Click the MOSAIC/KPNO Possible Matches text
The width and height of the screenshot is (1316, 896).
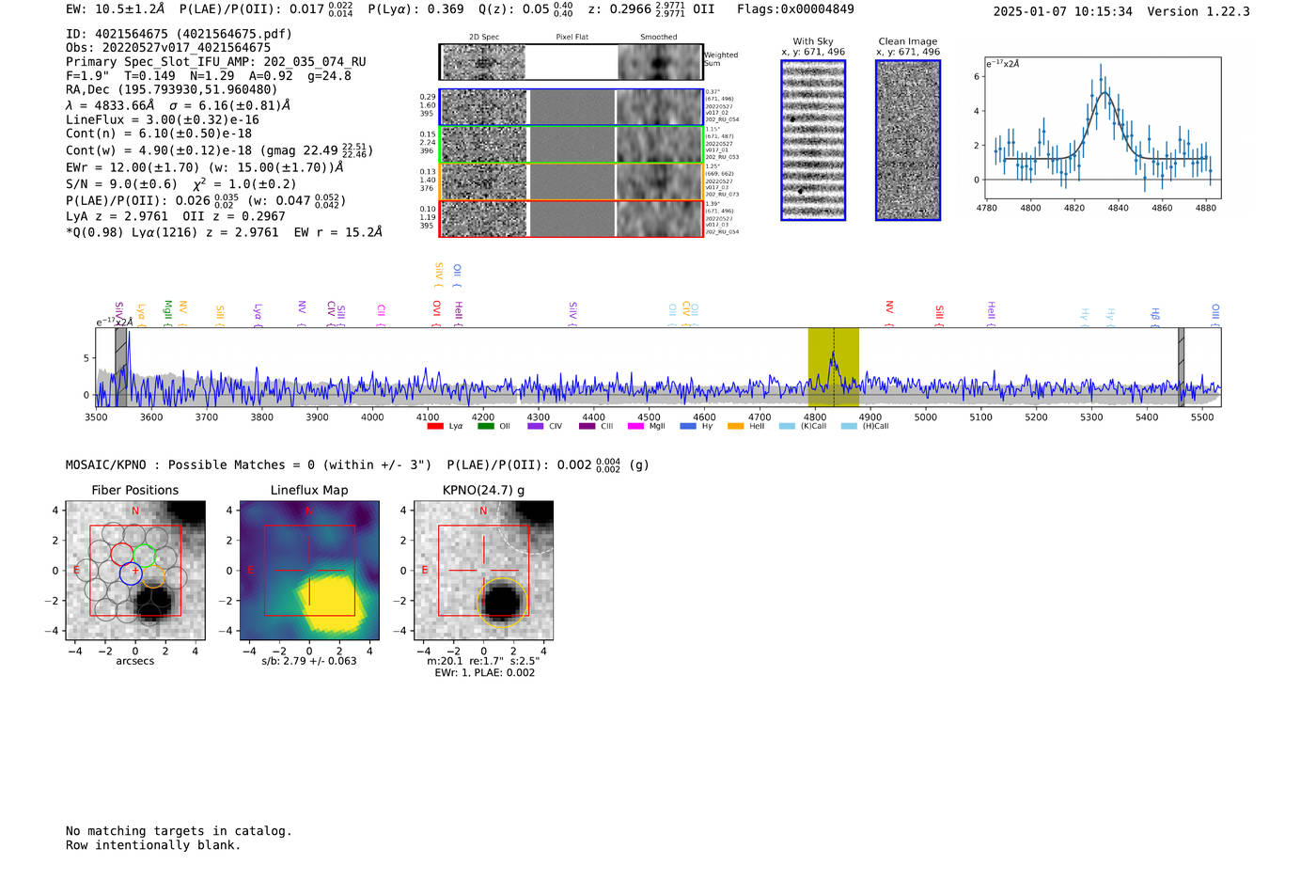(x=248, y=465)
